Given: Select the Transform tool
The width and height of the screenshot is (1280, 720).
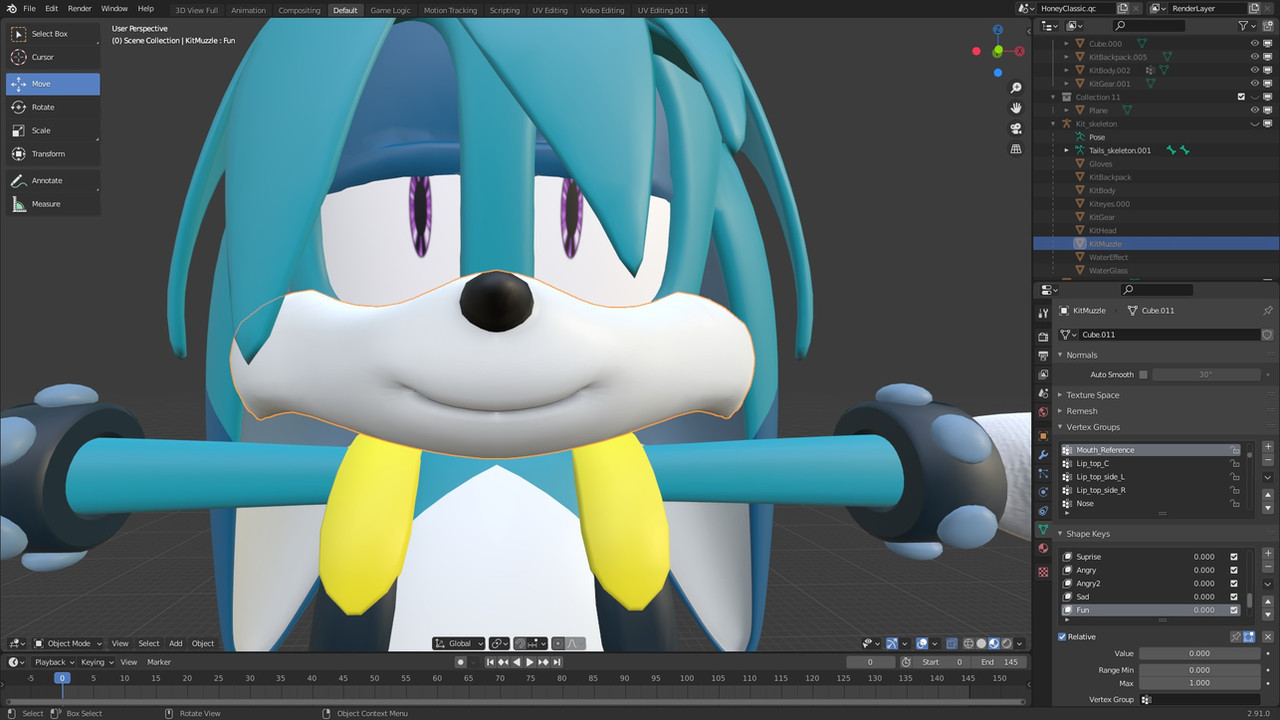Looking at the screenshot, I should (x=52, y=154).
